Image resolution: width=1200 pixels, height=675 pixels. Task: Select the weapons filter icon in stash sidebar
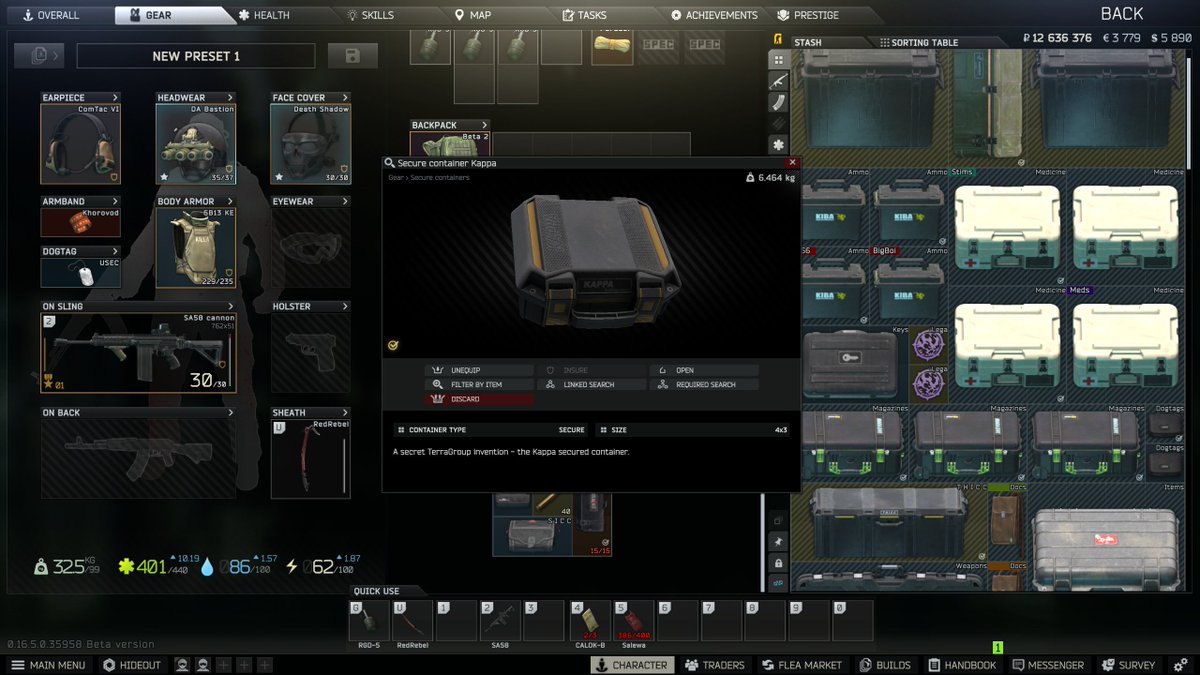coord(778,81)
